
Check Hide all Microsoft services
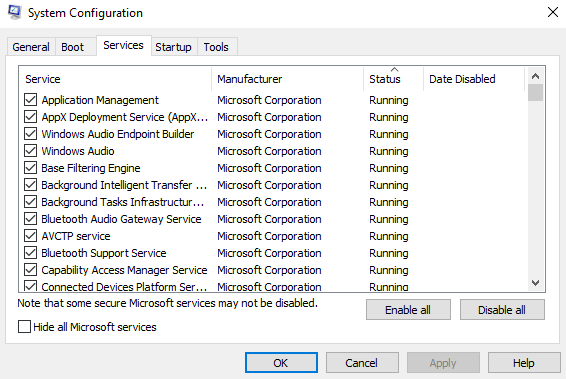[x=24, y=327]
